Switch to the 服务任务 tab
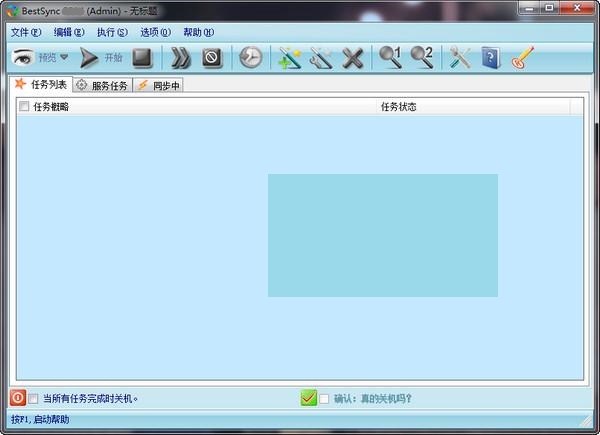 click(x=102, y=85)
